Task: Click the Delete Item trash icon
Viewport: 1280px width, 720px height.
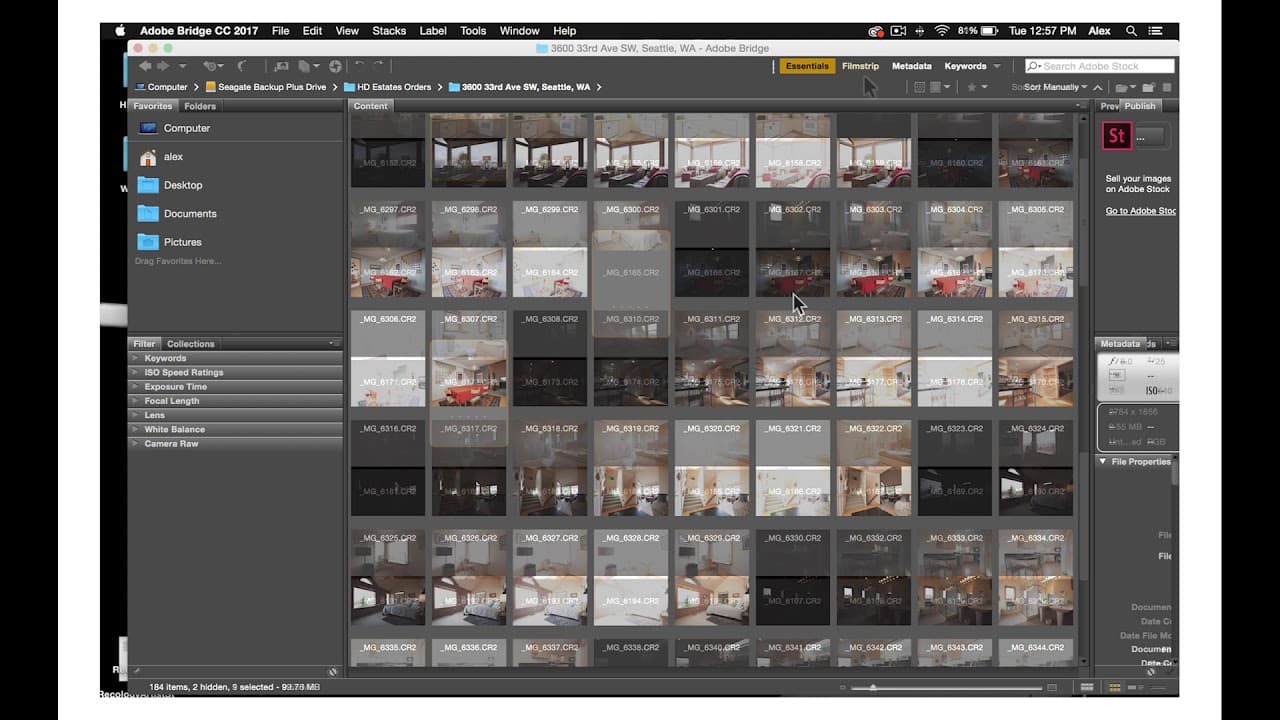Action: [1166, 86]
